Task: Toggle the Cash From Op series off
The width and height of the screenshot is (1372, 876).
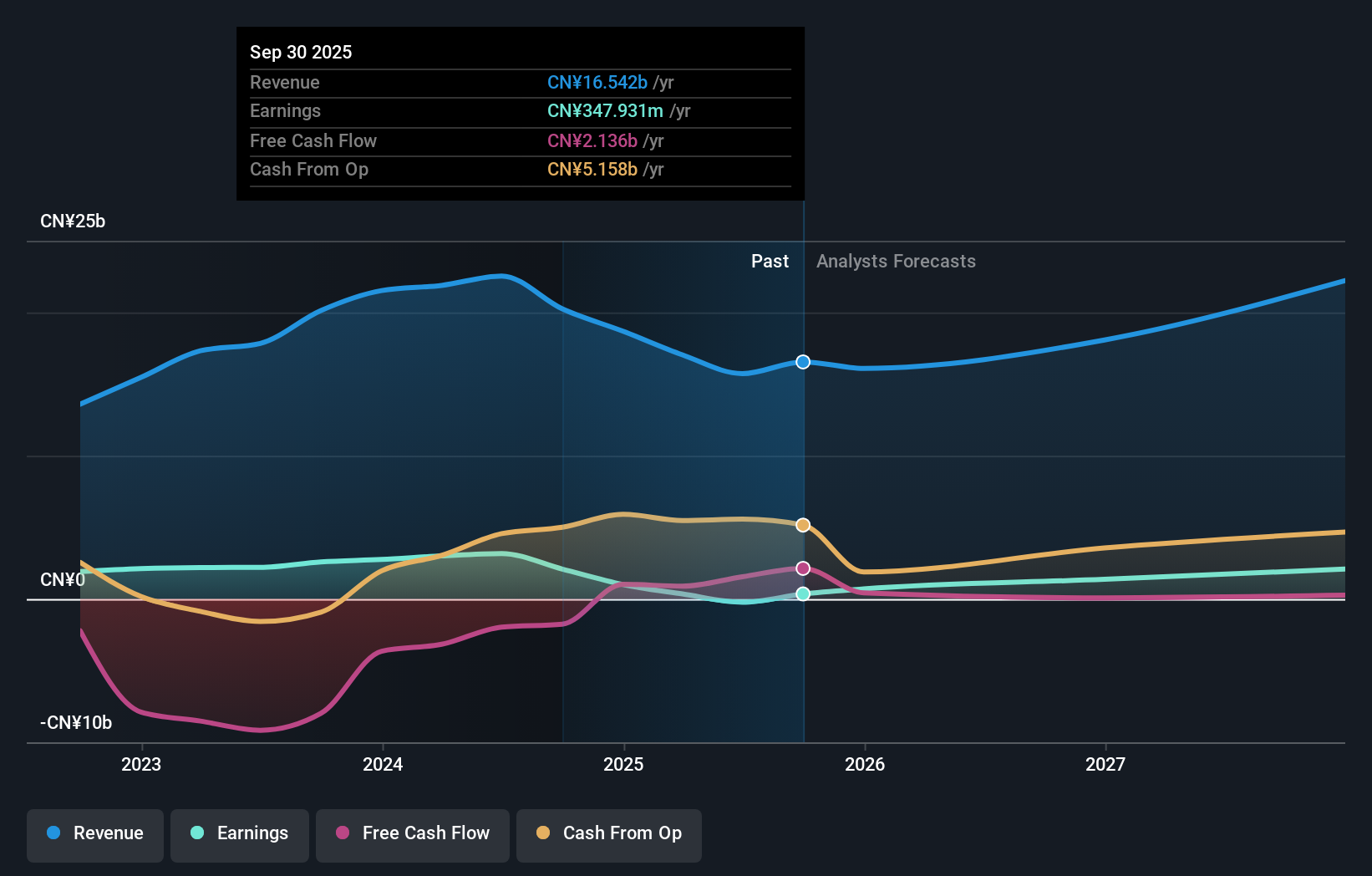Action: coord(608,833)
